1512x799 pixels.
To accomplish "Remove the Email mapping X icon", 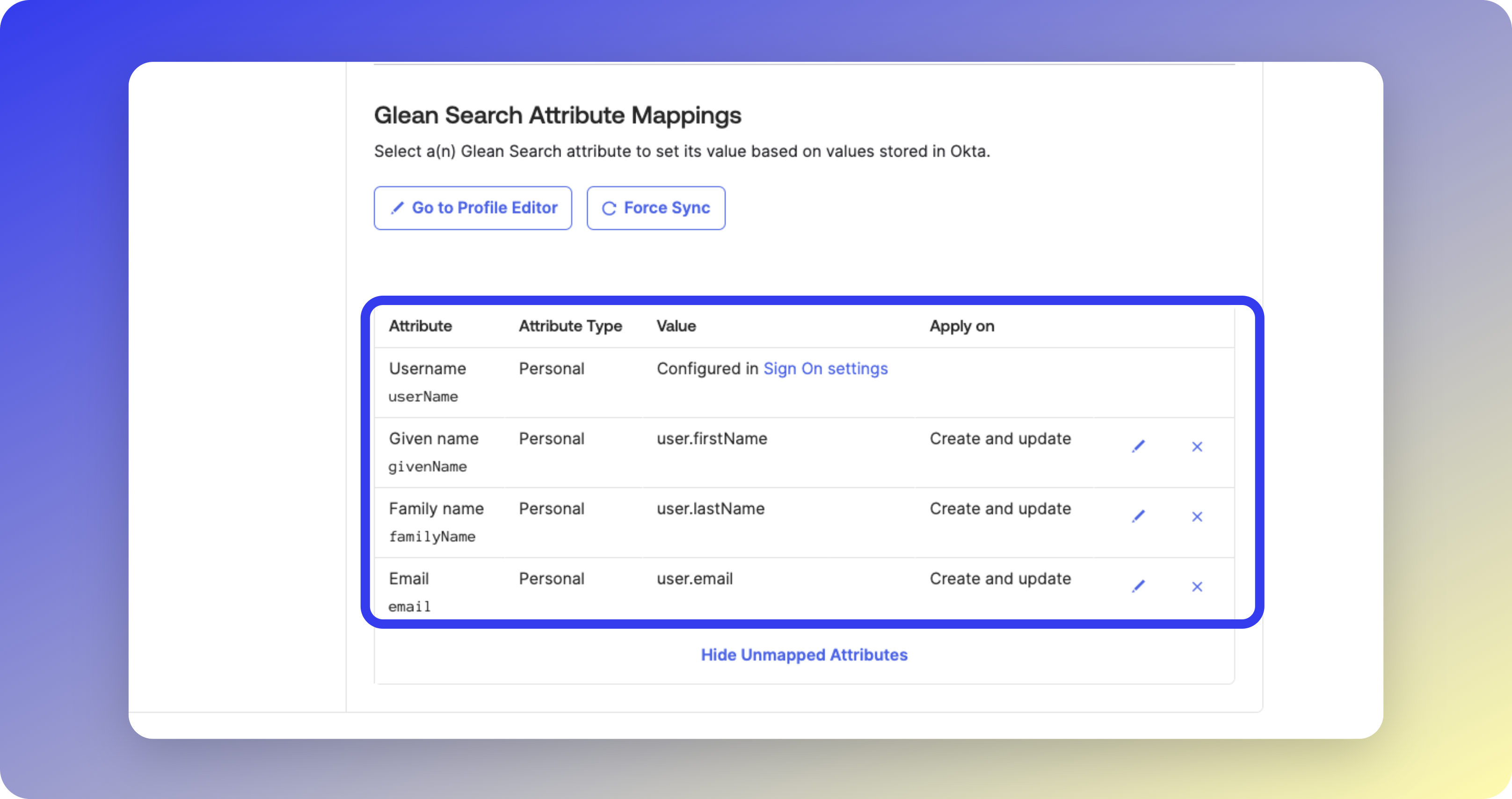I will [x=1197, y=587].
